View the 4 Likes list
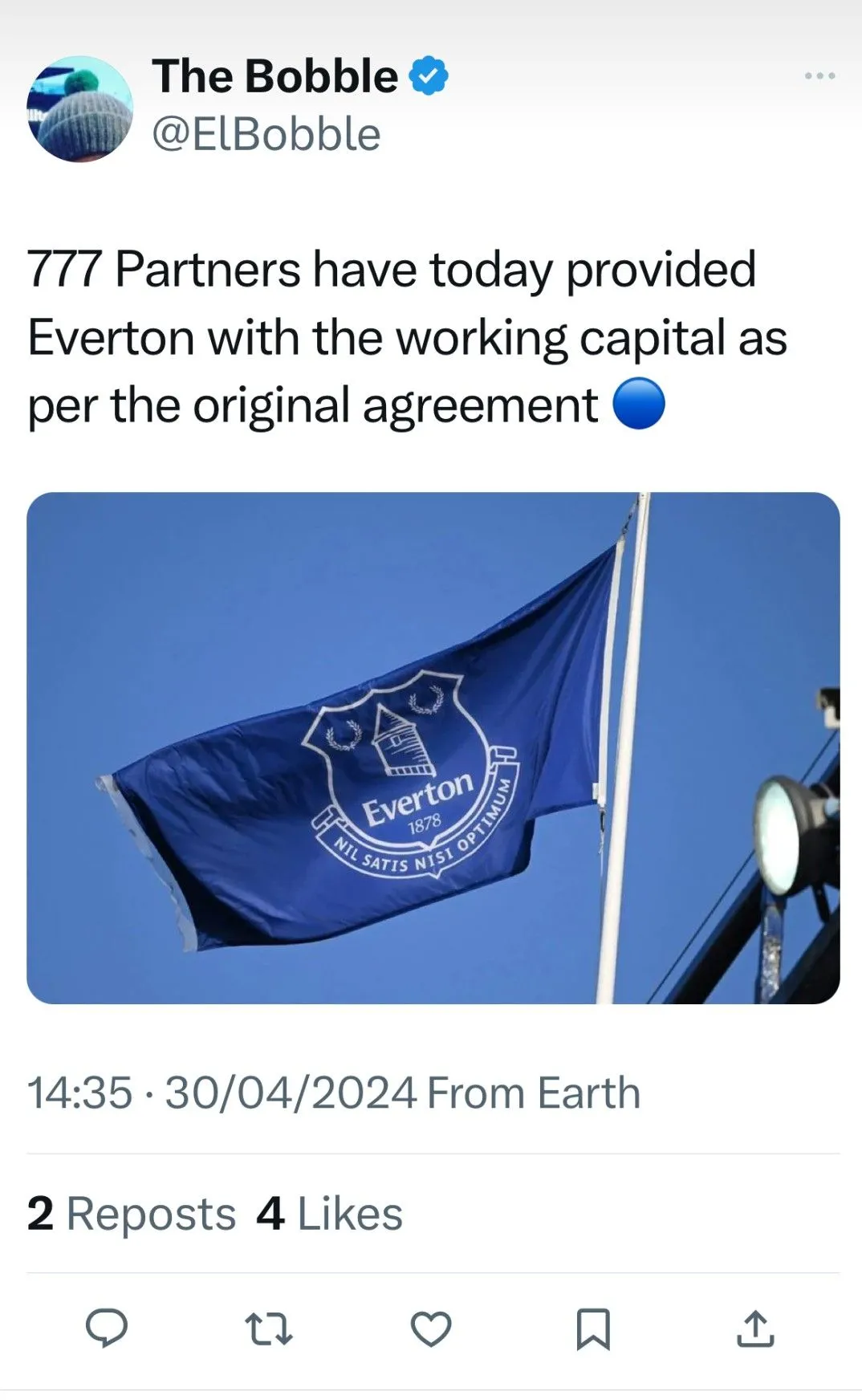862x1400 pixels. 329,1213
